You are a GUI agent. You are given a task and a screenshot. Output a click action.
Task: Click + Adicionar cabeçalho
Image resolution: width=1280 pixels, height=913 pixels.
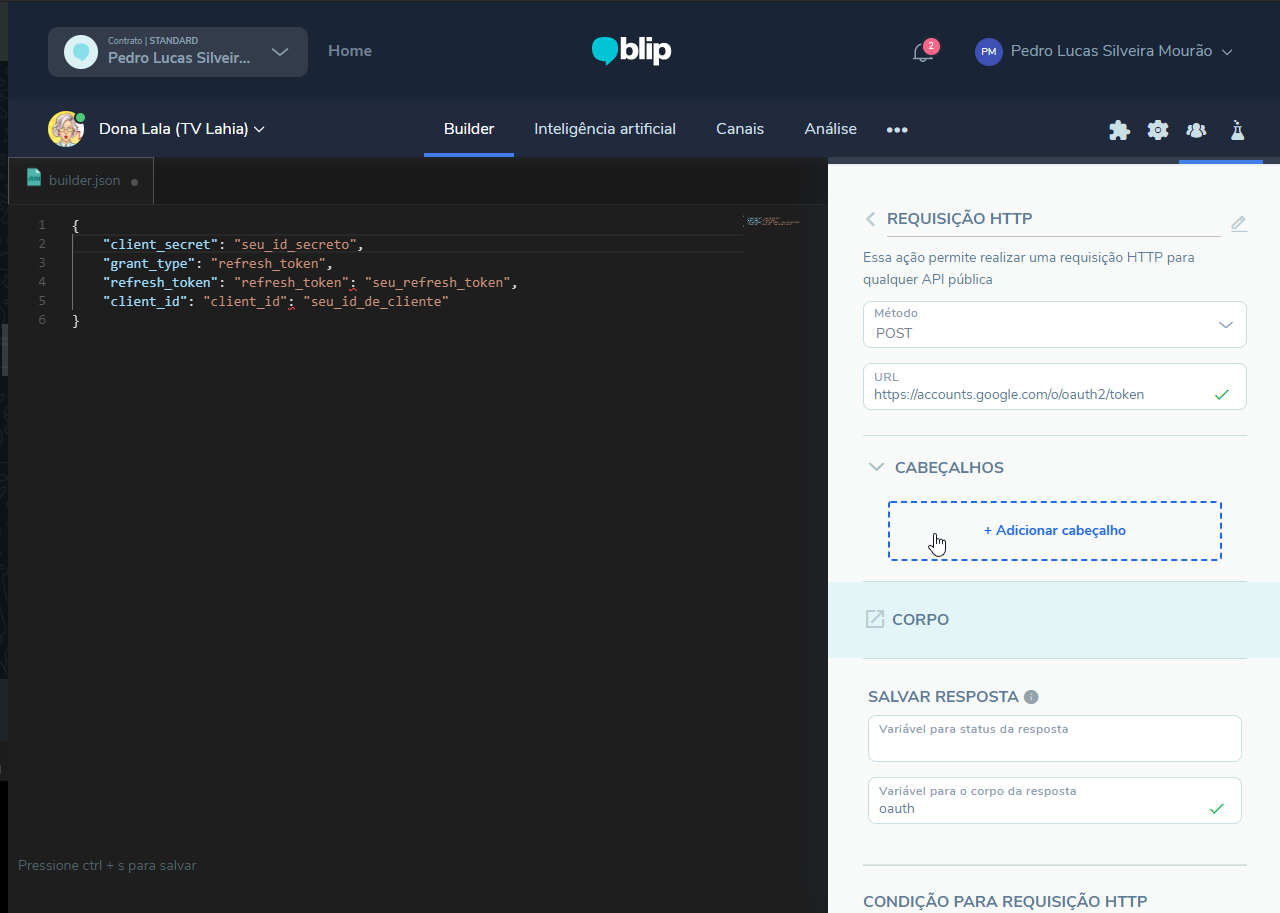pos(1055,531)
